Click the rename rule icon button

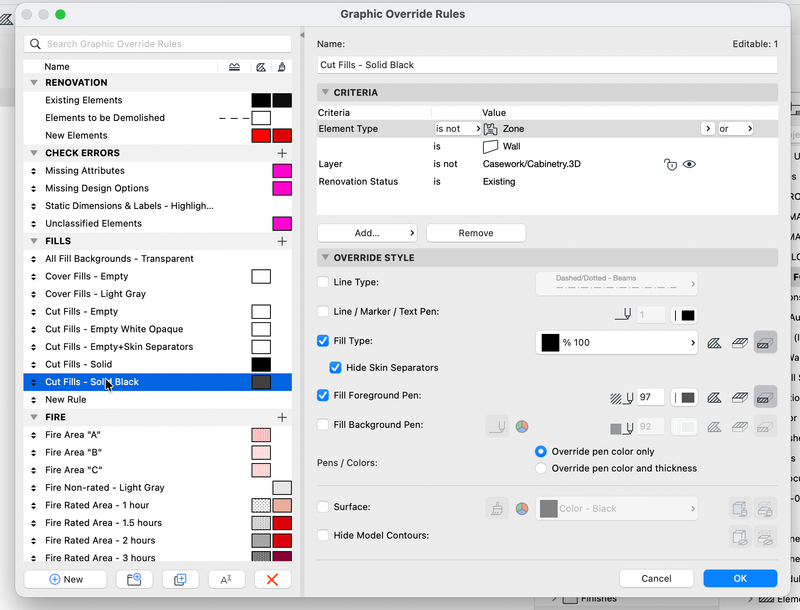226,579
